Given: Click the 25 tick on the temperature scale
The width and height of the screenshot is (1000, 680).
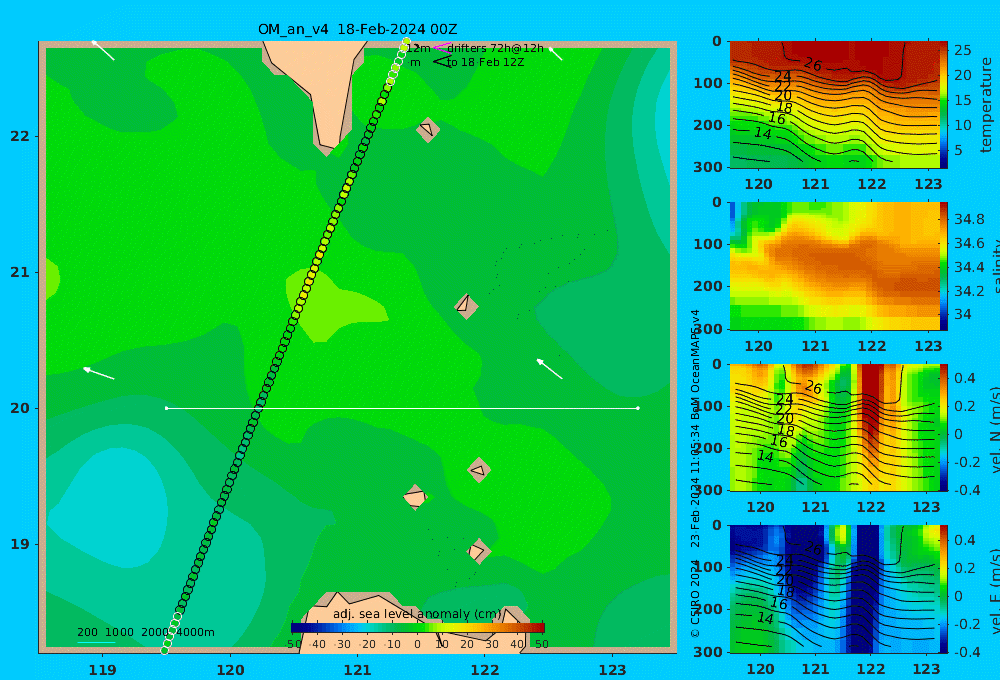Looking at the screenshot, I should (963, 50).
